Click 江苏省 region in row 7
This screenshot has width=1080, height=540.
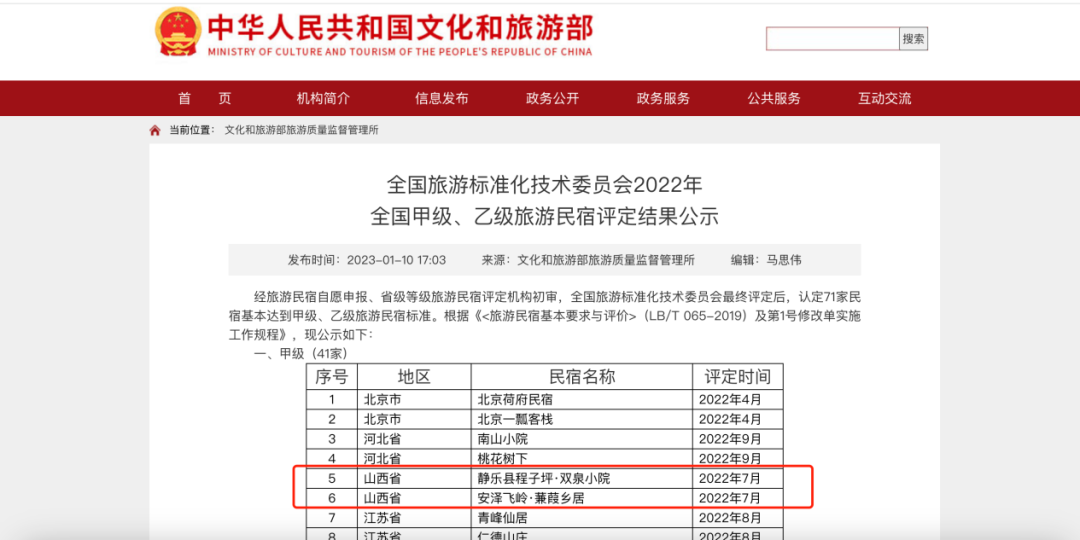(x=382, y=518)
